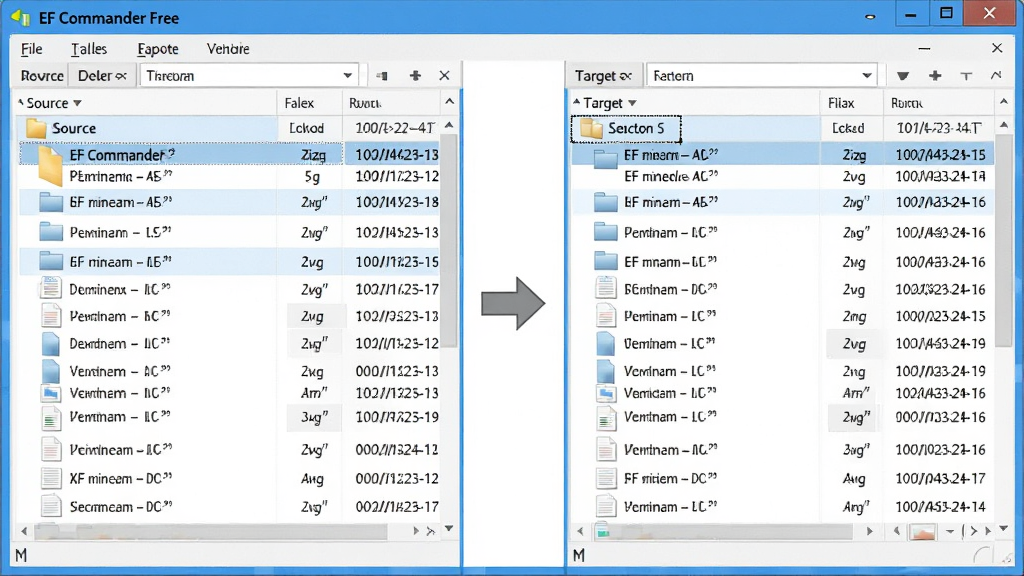Select the EF Commander folder row
The width and height of the screenshot is (1024, 576).
(229, 155)
